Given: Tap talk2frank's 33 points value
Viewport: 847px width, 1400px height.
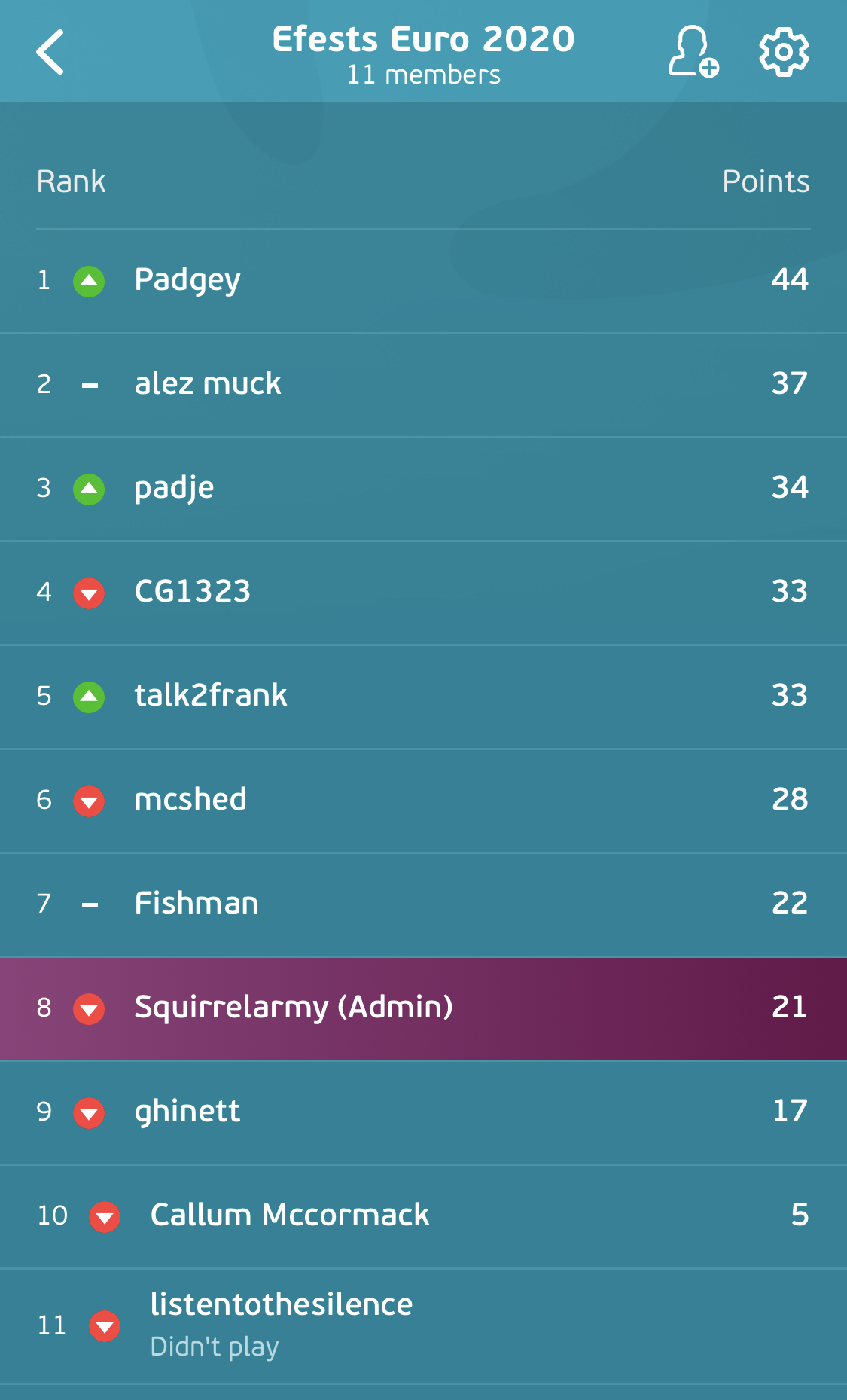Looking at the screenshot, I should pos(790,695).
